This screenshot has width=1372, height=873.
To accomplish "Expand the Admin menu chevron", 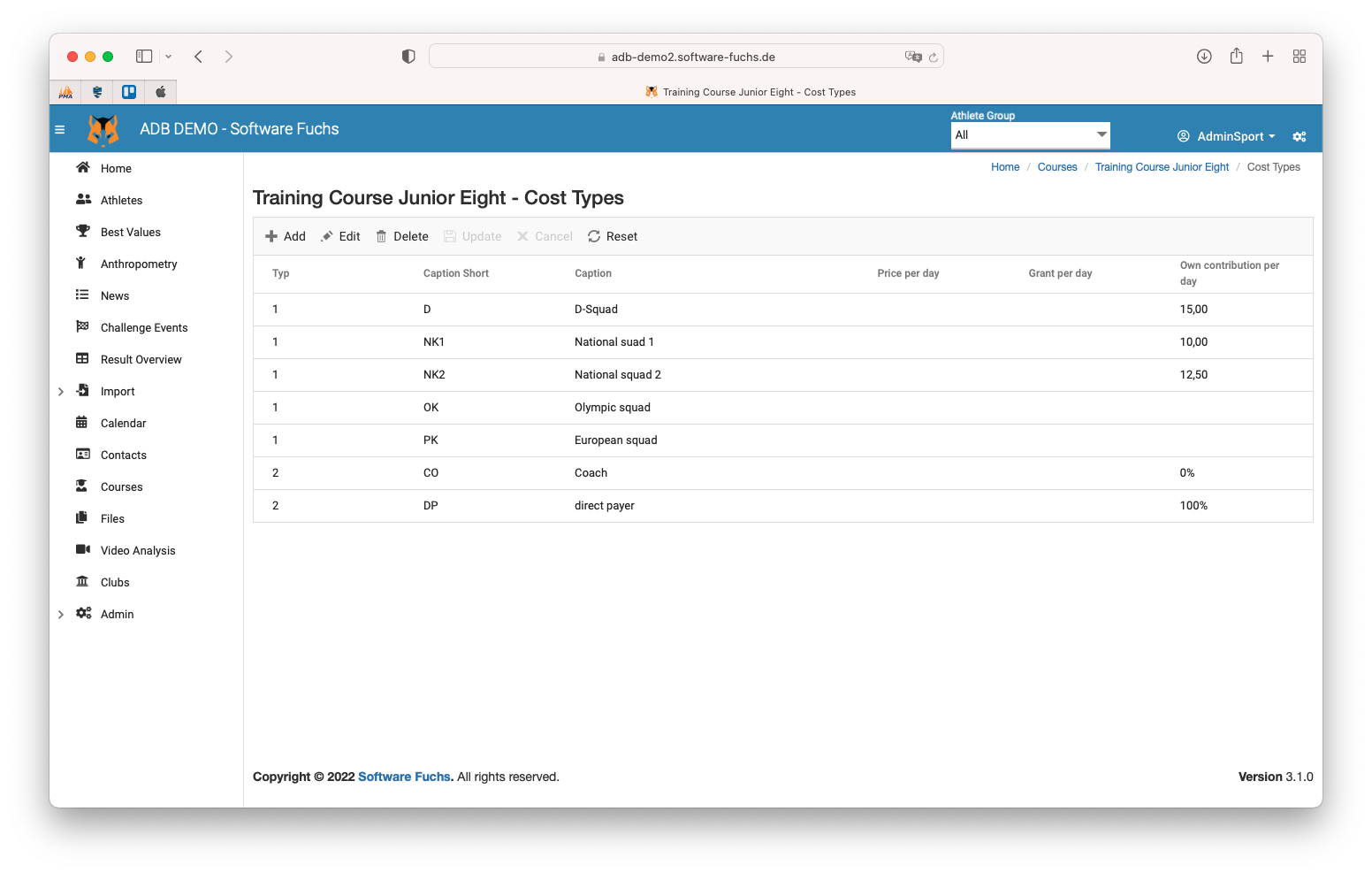I will pyautogui.click(x=61, y=614).
